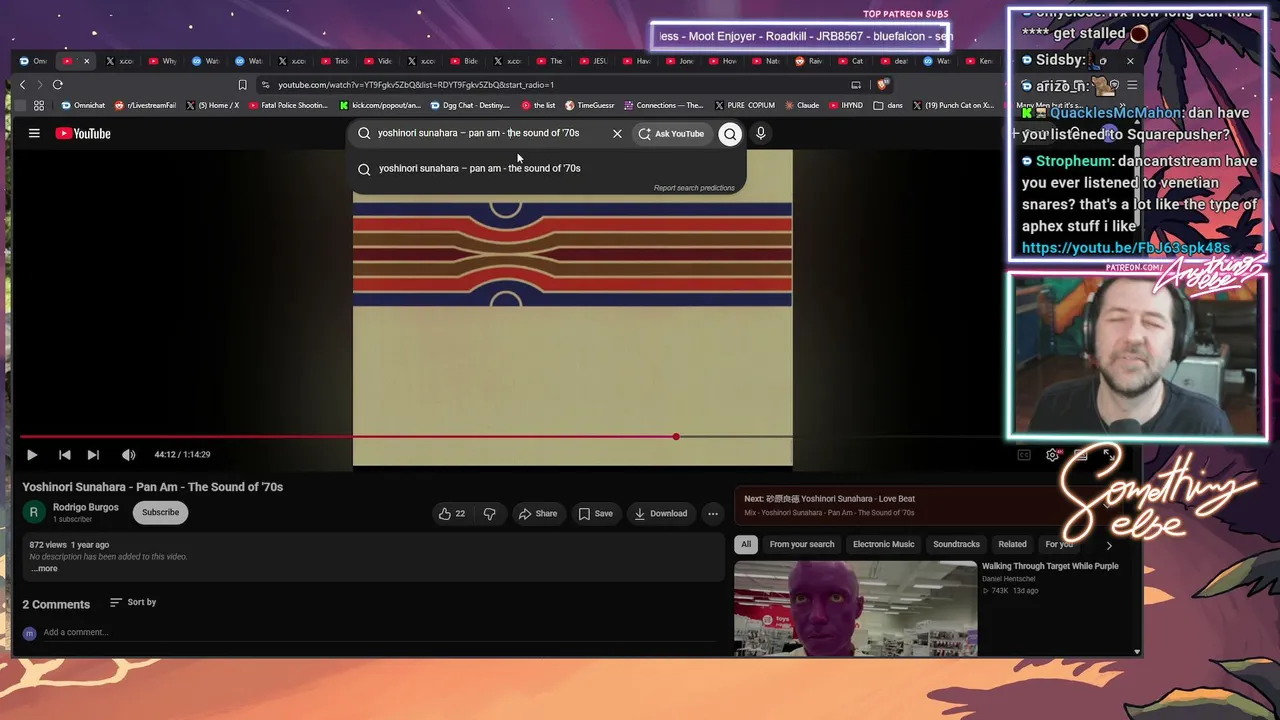Image resolution: width=1280 pixels, height=720 pixels.
Task: Open the Rodrigo Burgos channel name link
Action: pyautogui.click(x=85, y=507)
